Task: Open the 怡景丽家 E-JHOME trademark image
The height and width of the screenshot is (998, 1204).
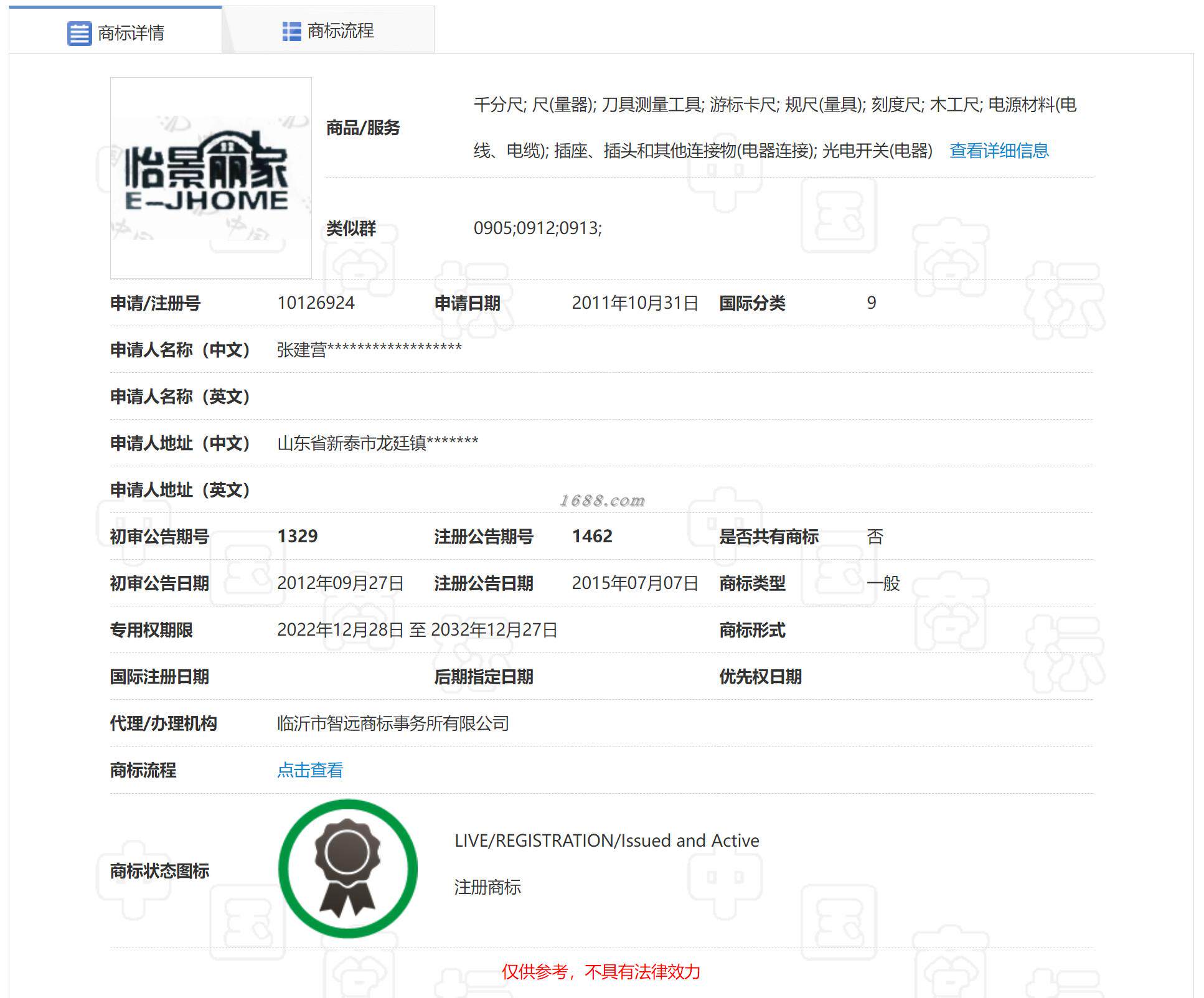Action: tap(210, 178)
